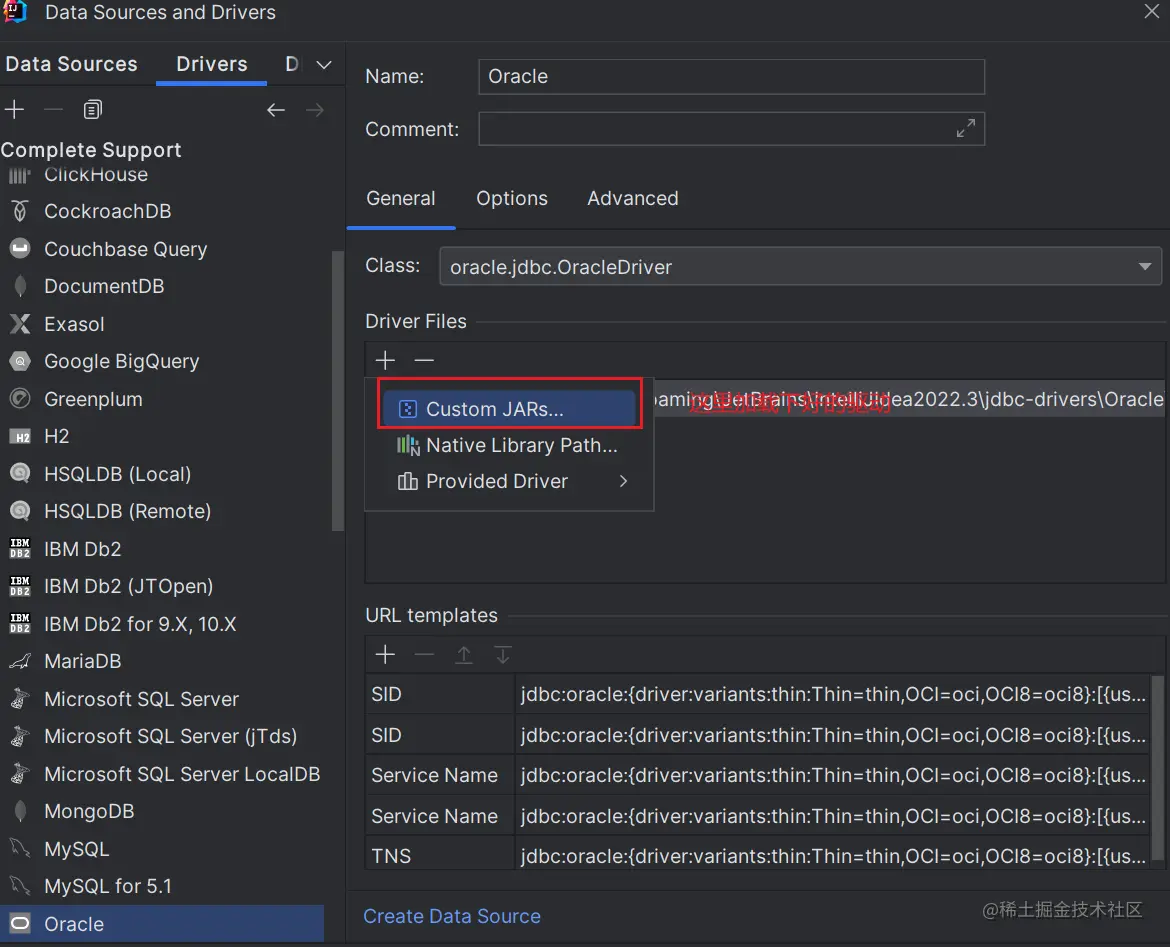Click the Google BigQuery icon

(x=20, y=361)
